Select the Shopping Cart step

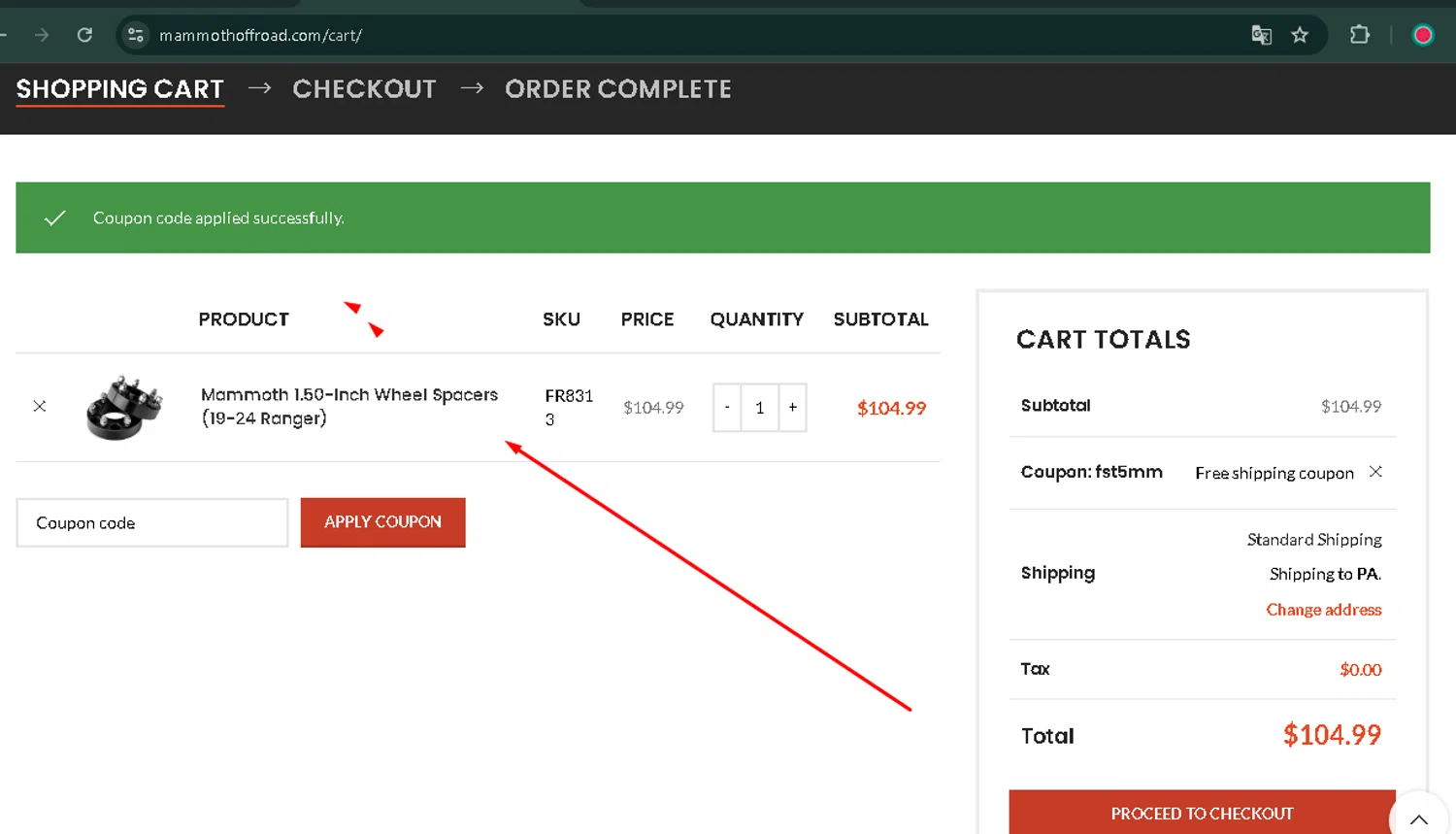point(120,89)
